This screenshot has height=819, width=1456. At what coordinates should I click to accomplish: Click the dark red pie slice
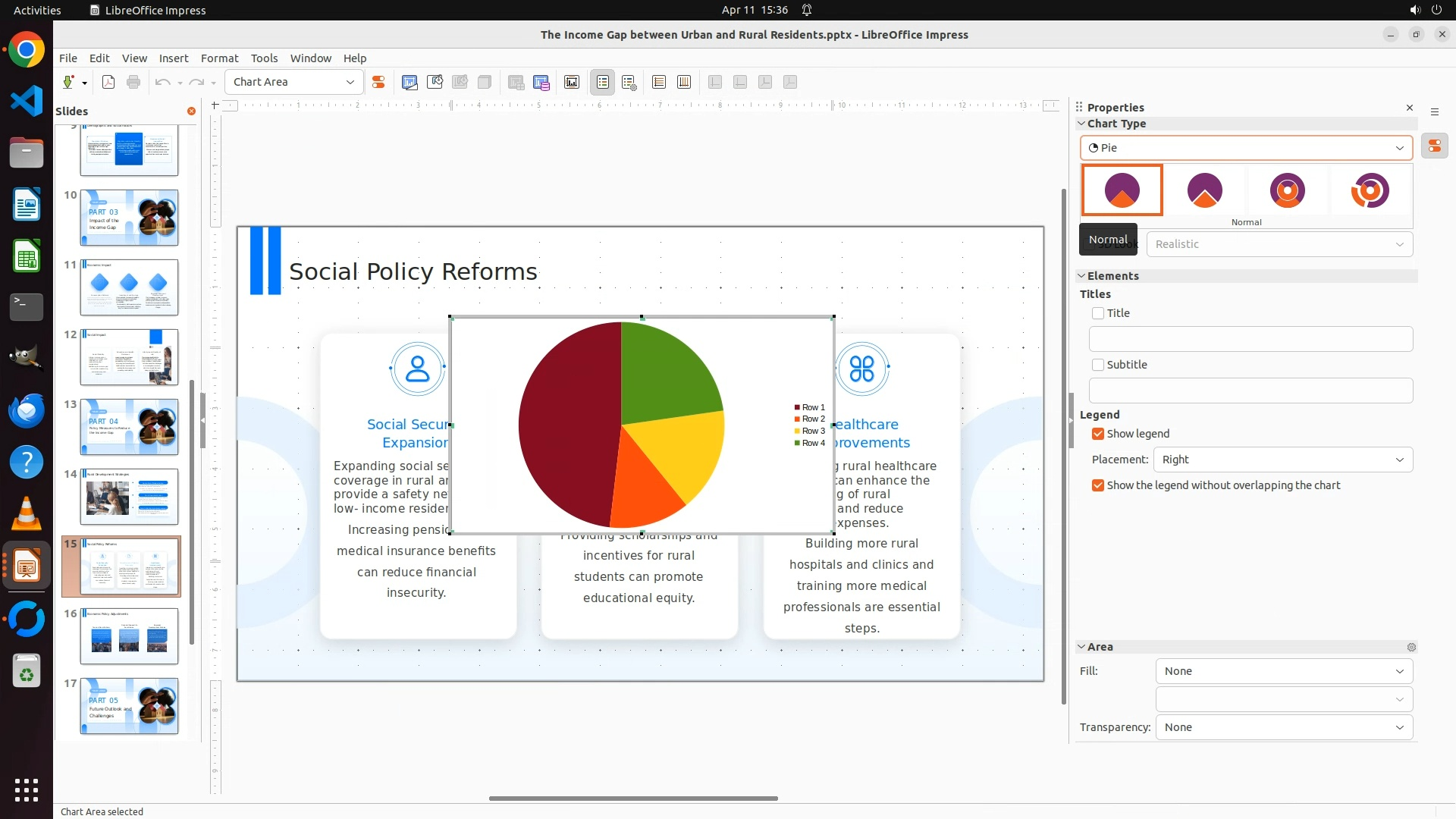[x=569, y=425]
